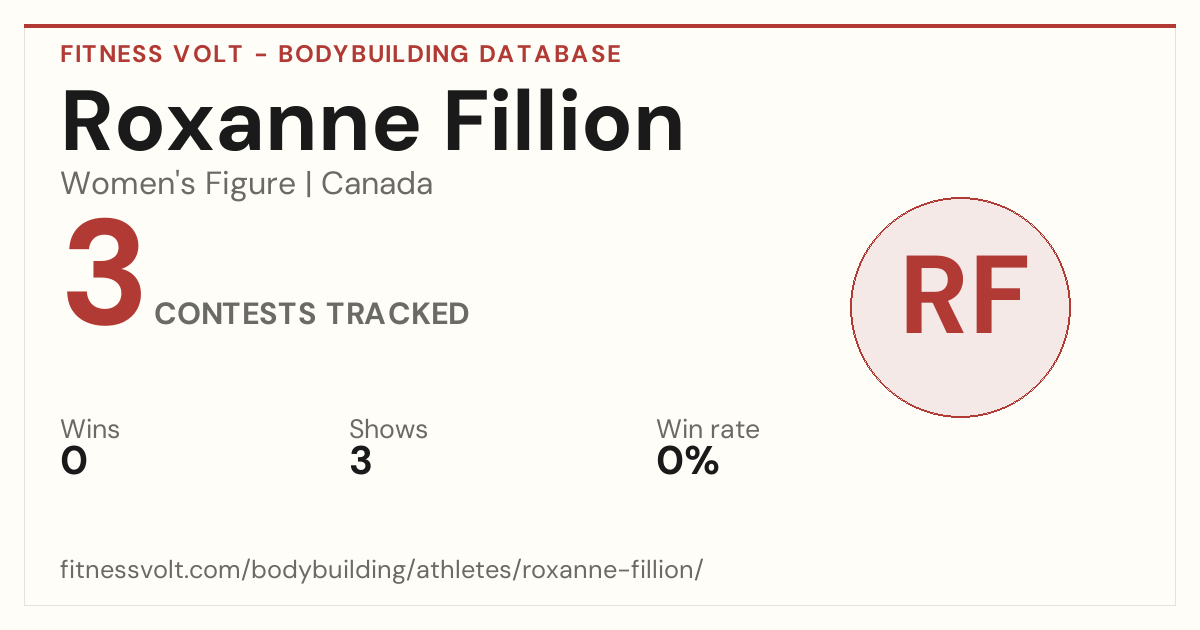Select the Bodybuilding Database header text

(x=450, y=54)
